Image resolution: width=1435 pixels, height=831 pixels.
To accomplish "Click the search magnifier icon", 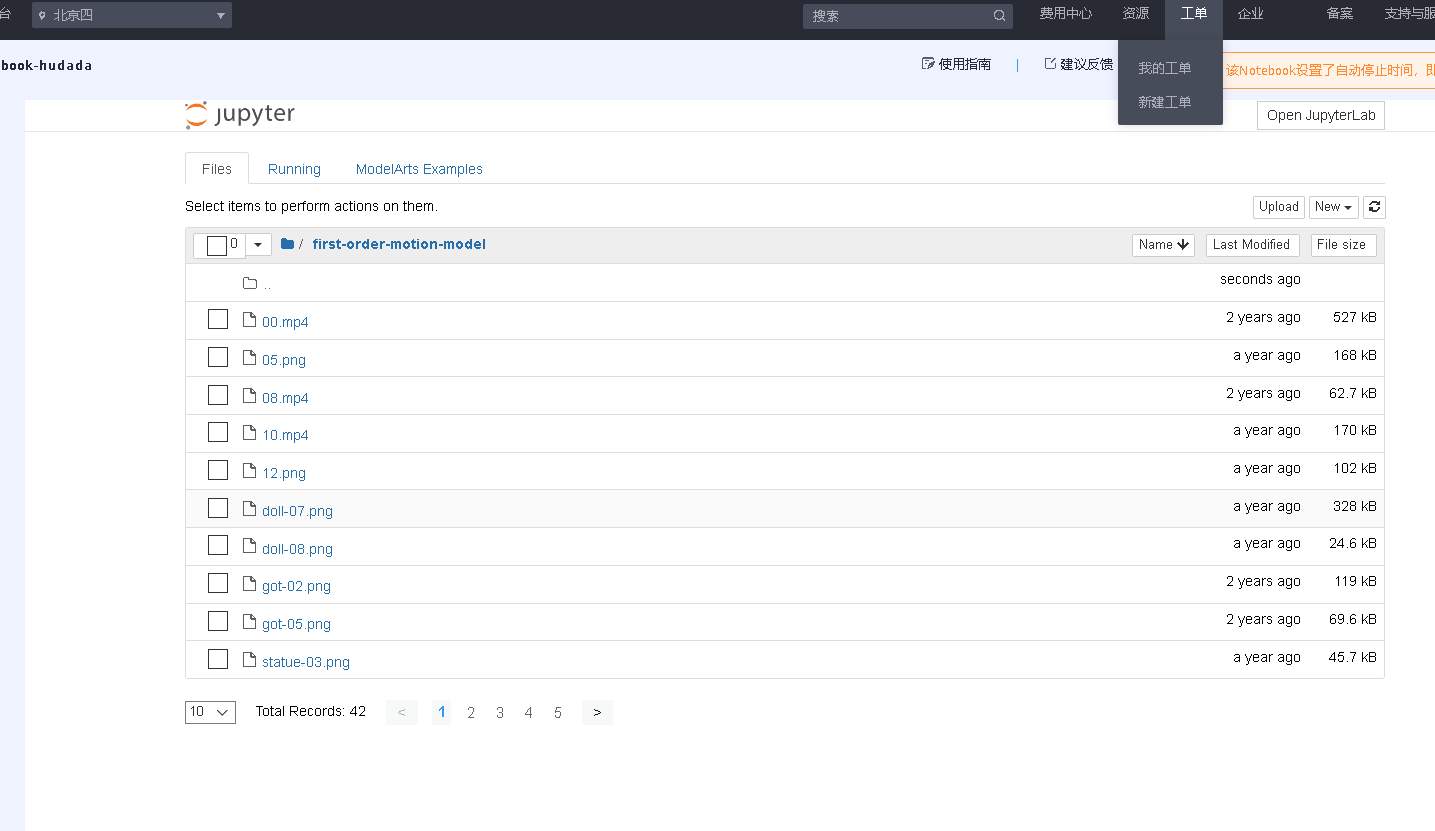I will coord(999,16).
